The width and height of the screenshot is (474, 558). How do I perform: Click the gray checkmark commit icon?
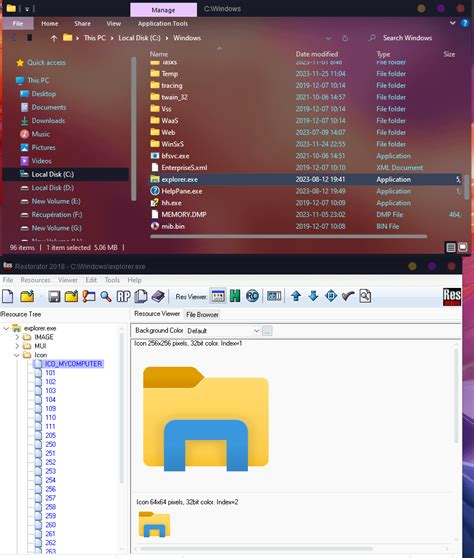348,296
